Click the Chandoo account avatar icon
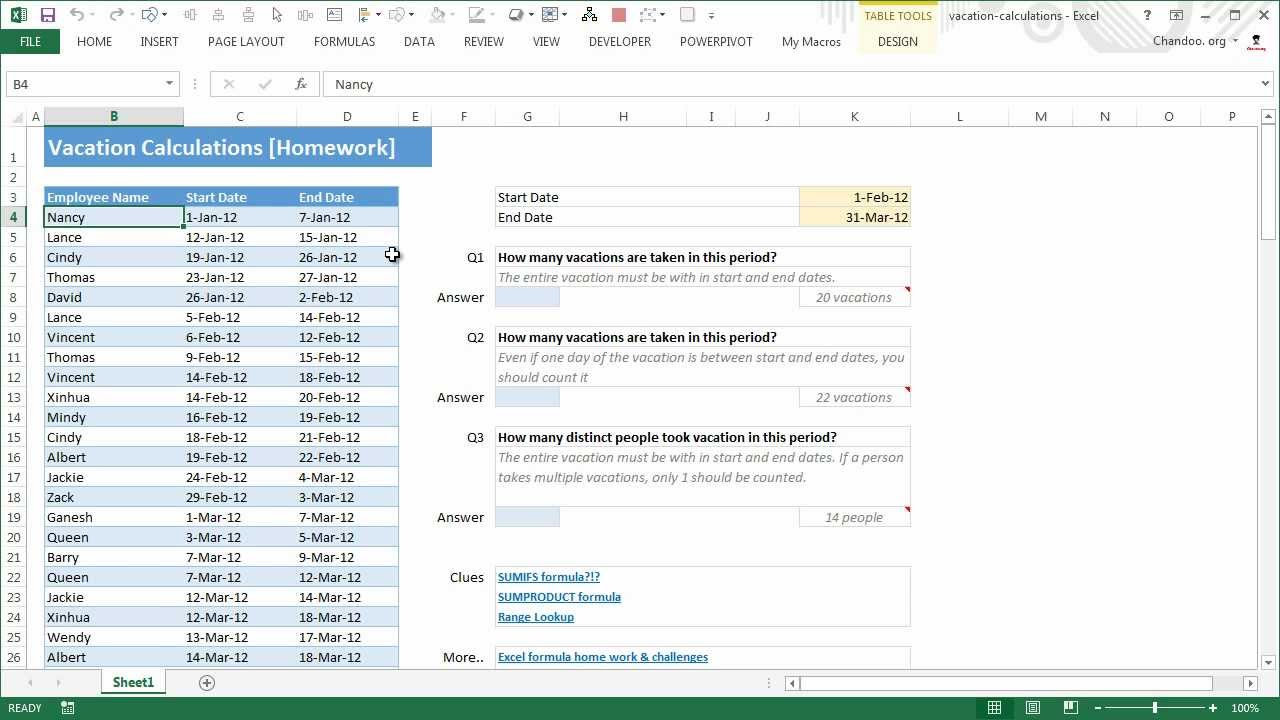 pos(1257,41)
